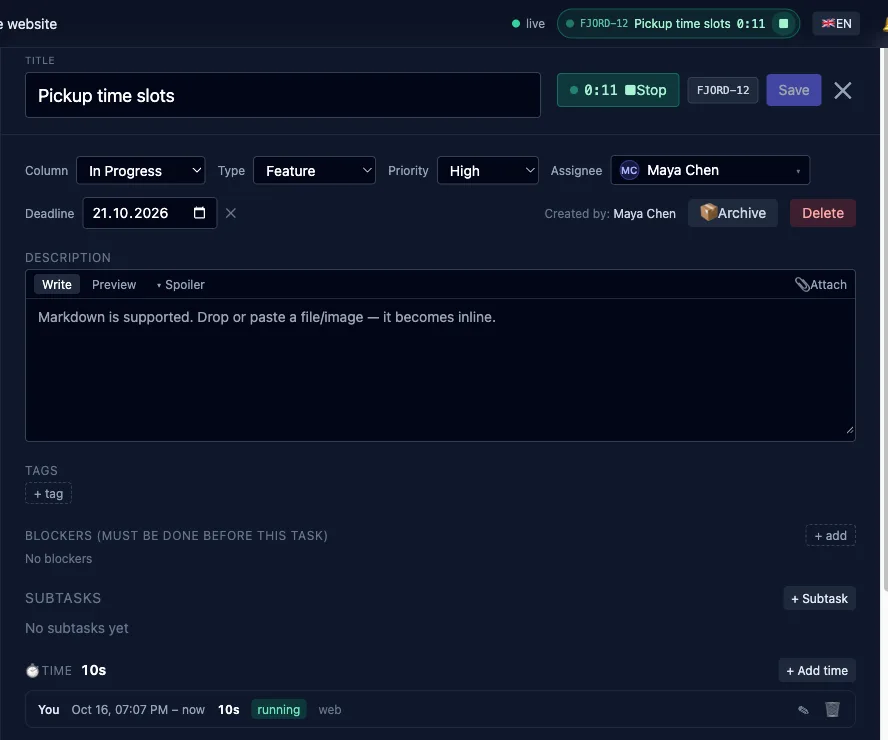Clear the deadline date
This screenshot has height=740, width=888.
point(230,213)
